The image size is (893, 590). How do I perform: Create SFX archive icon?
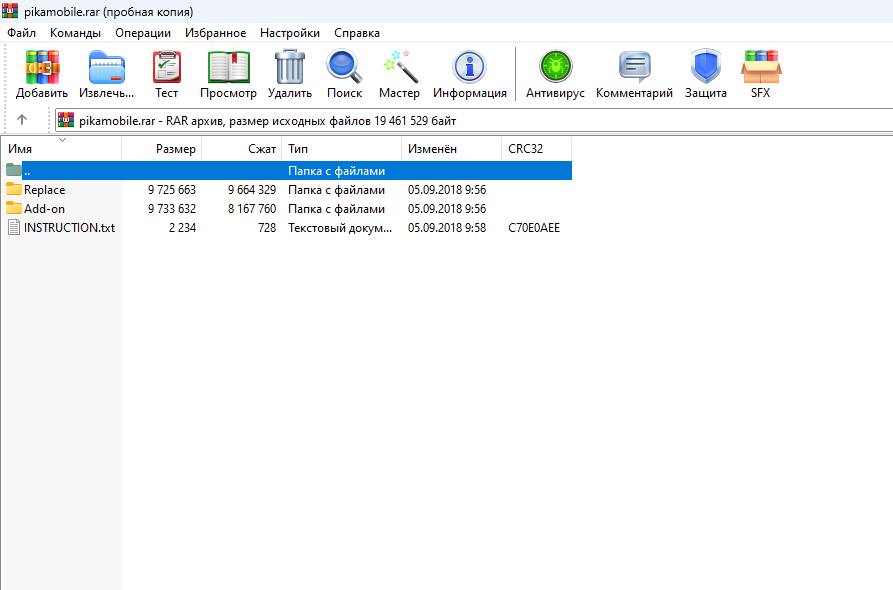(x=761, y=67)
